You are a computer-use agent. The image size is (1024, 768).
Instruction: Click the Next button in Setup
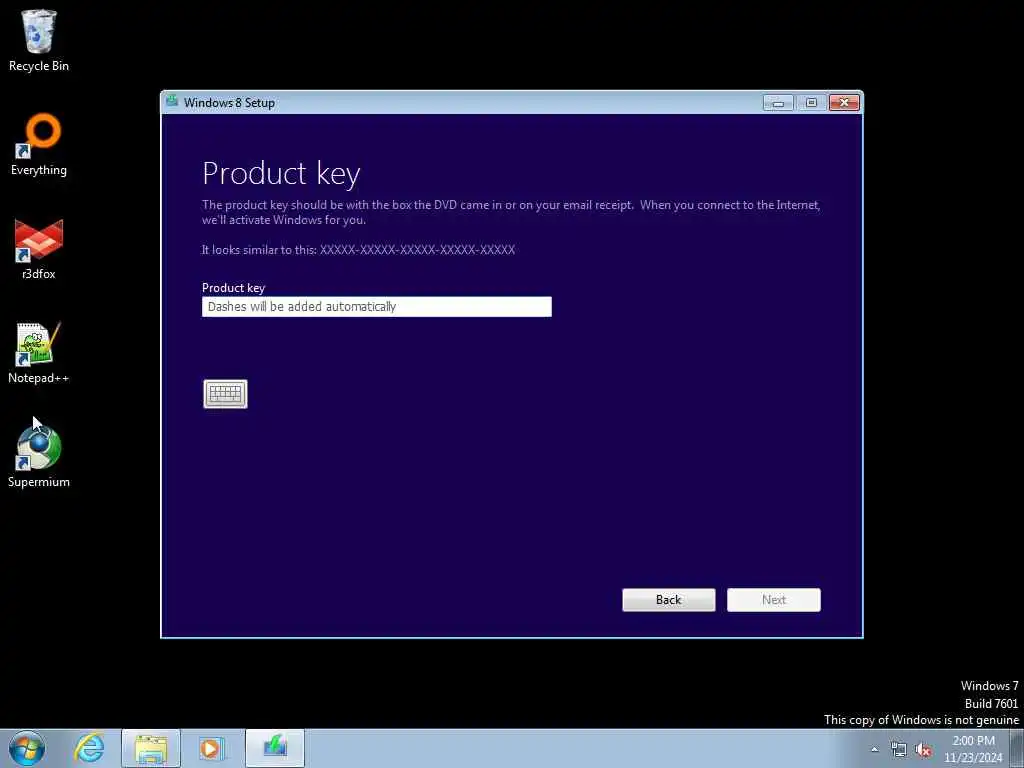point(774,600)
